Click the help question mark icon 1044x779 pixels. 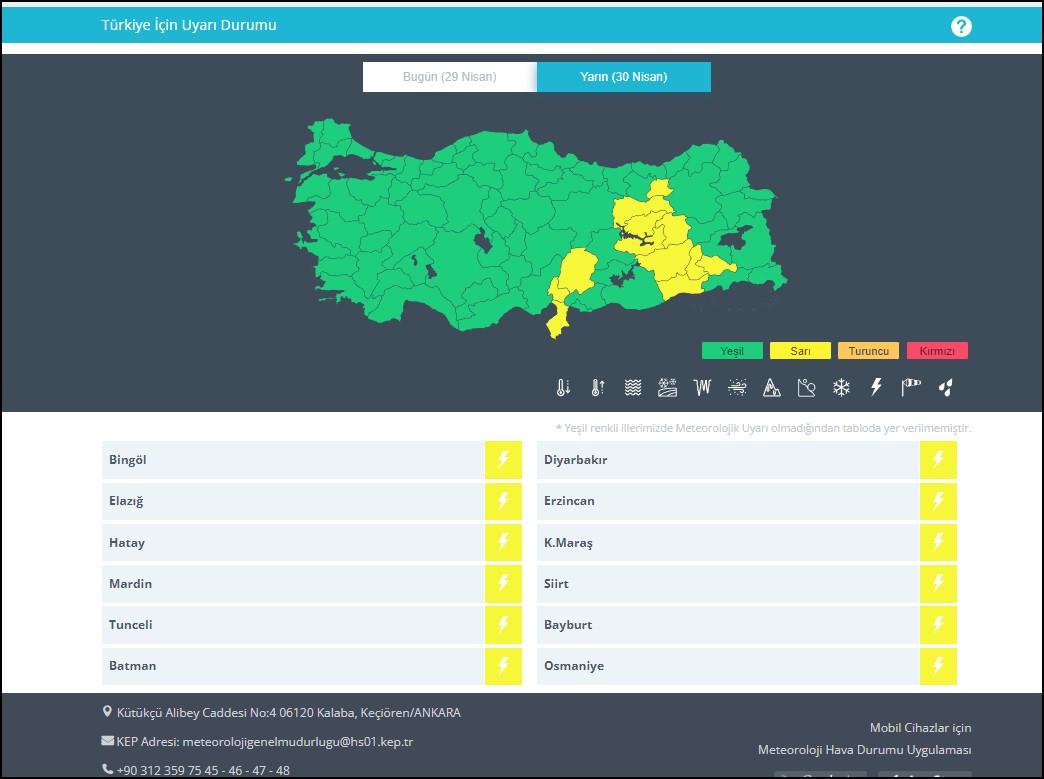tap(961, 27)
